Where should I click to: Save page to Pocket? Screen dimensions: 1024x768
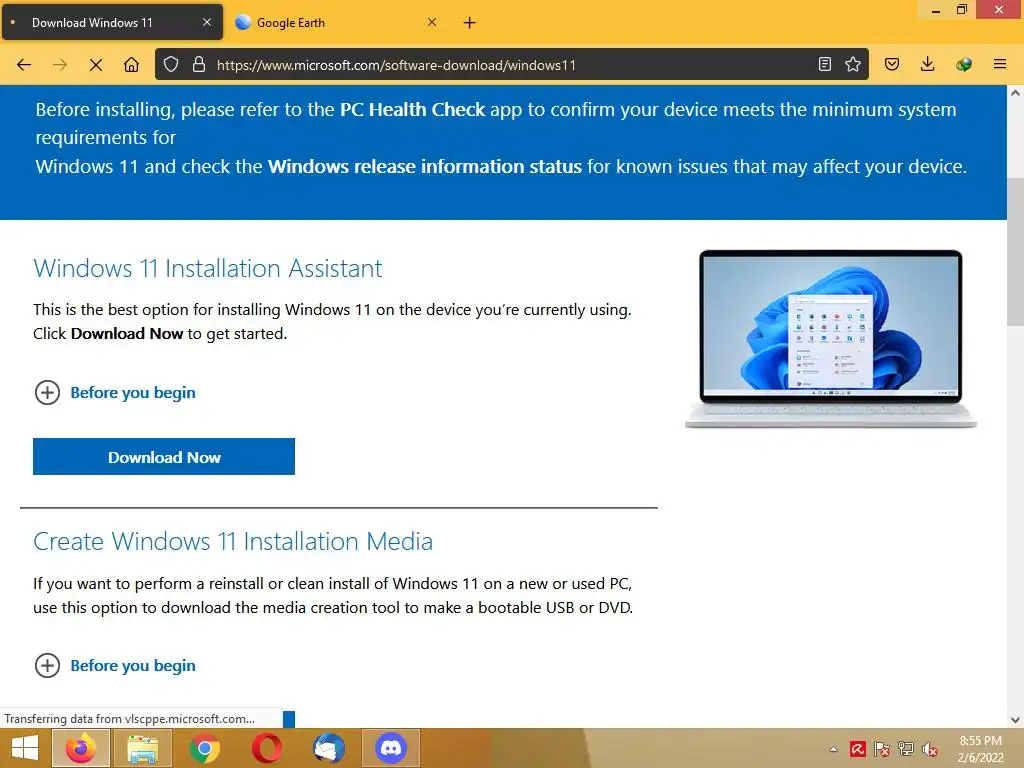[x=892, y=64]
